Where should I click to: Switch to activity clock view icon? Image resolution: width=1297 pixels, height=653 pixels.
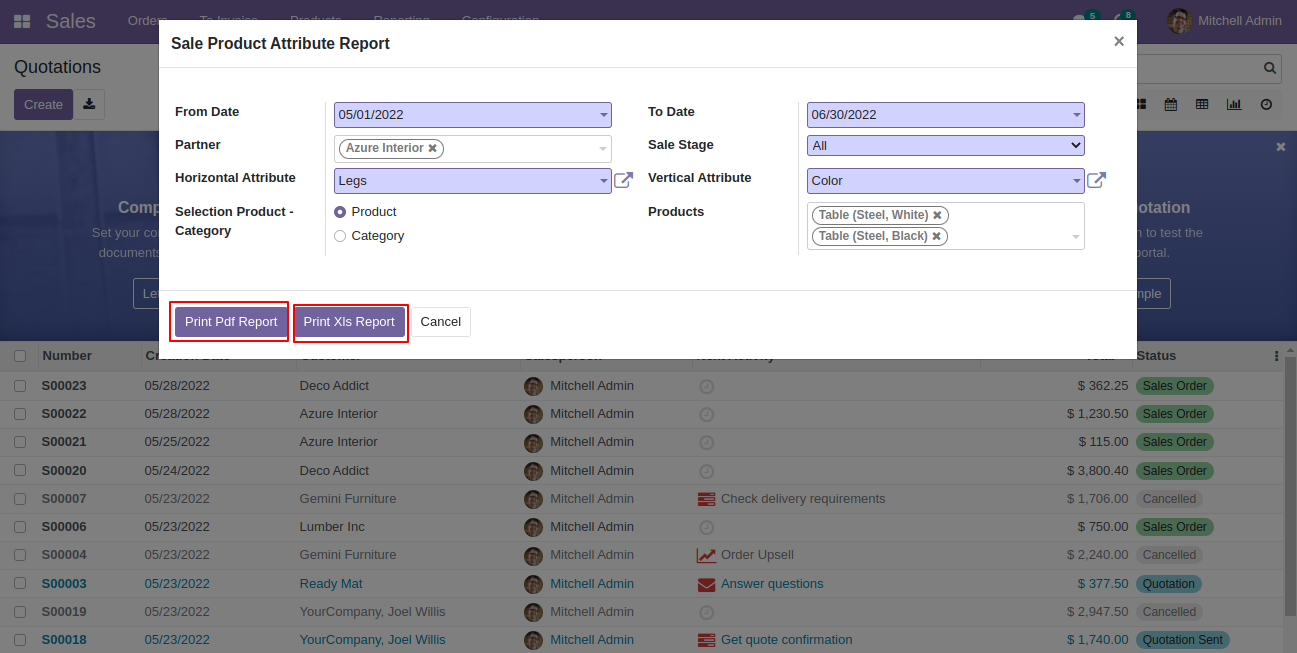tap(1266, 104)
